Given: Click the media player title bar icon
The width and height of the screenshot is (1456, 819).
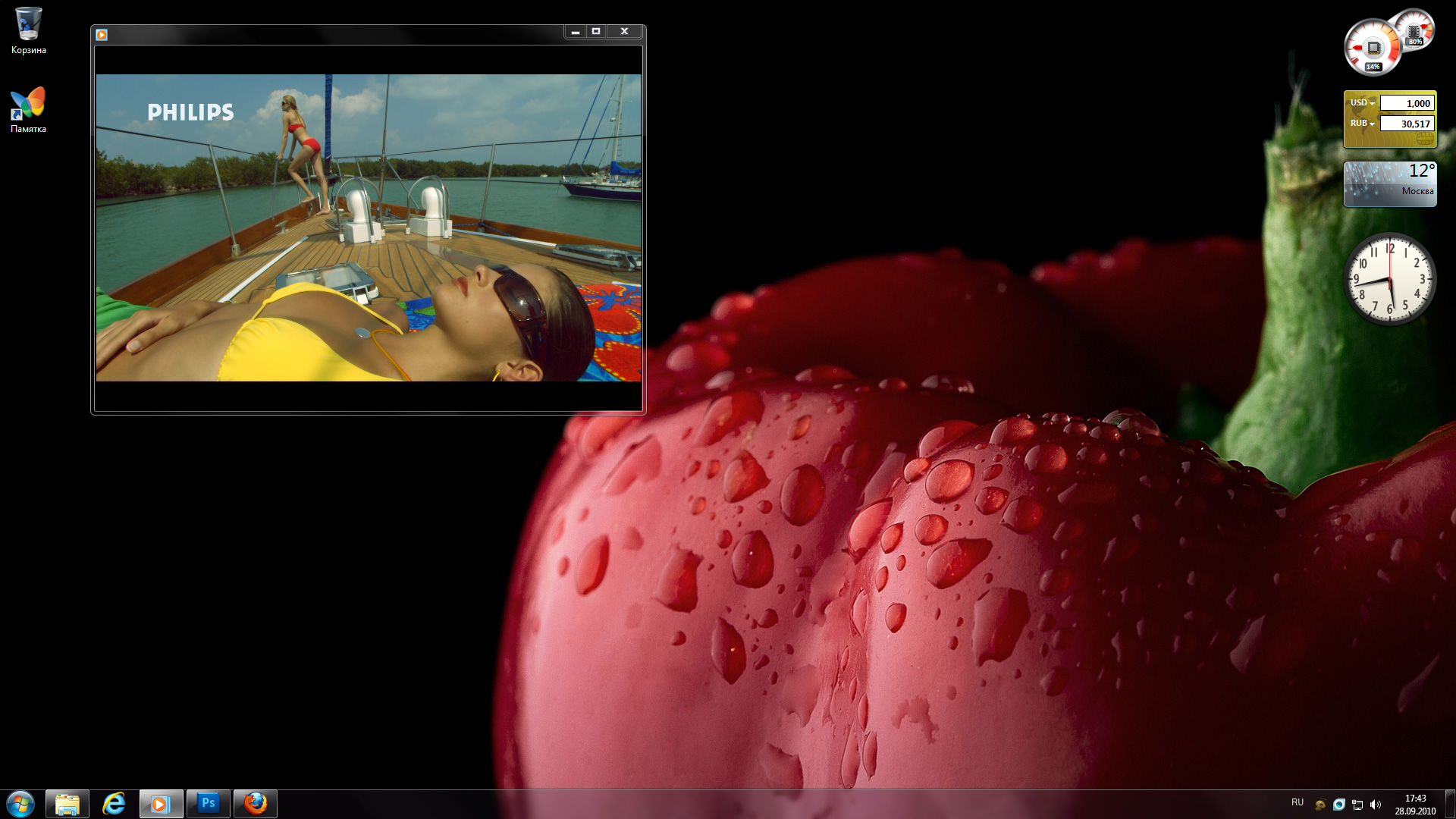Looking at the screenshot, I should (102, 35).
